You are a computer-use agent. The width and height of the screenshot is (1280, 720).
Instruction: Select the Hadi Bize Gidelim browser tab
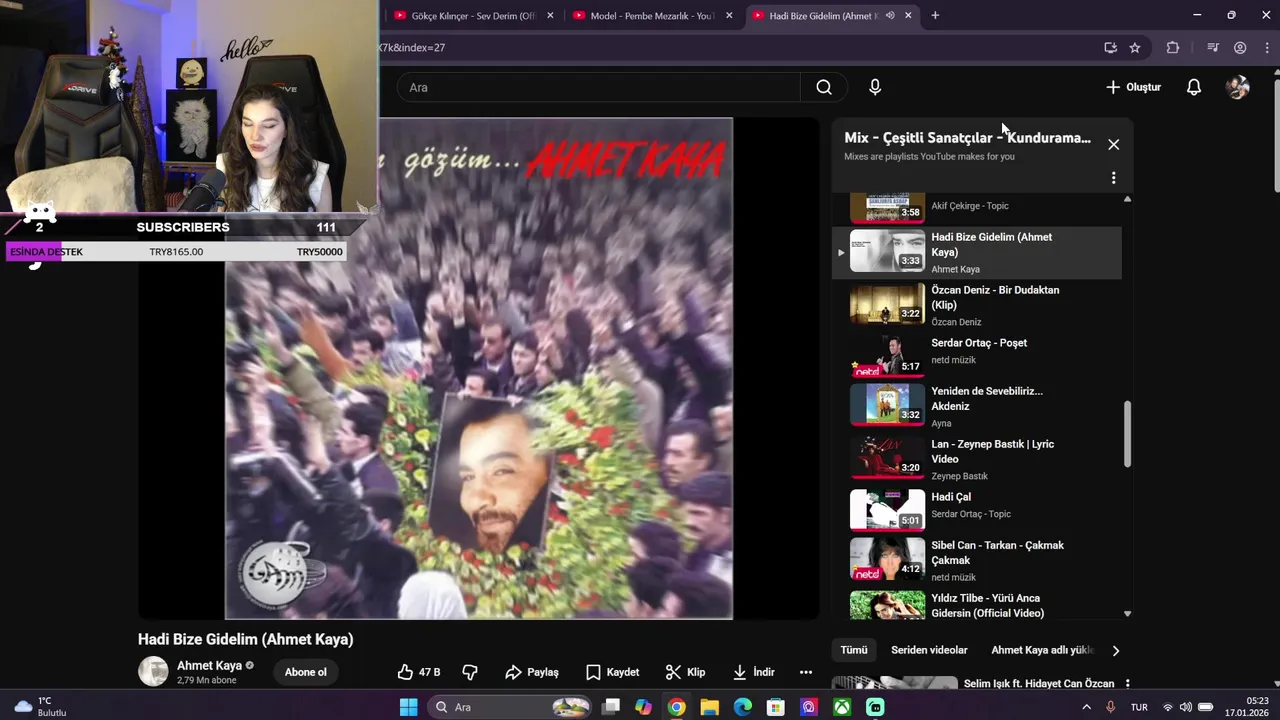(x=822, y=15)
